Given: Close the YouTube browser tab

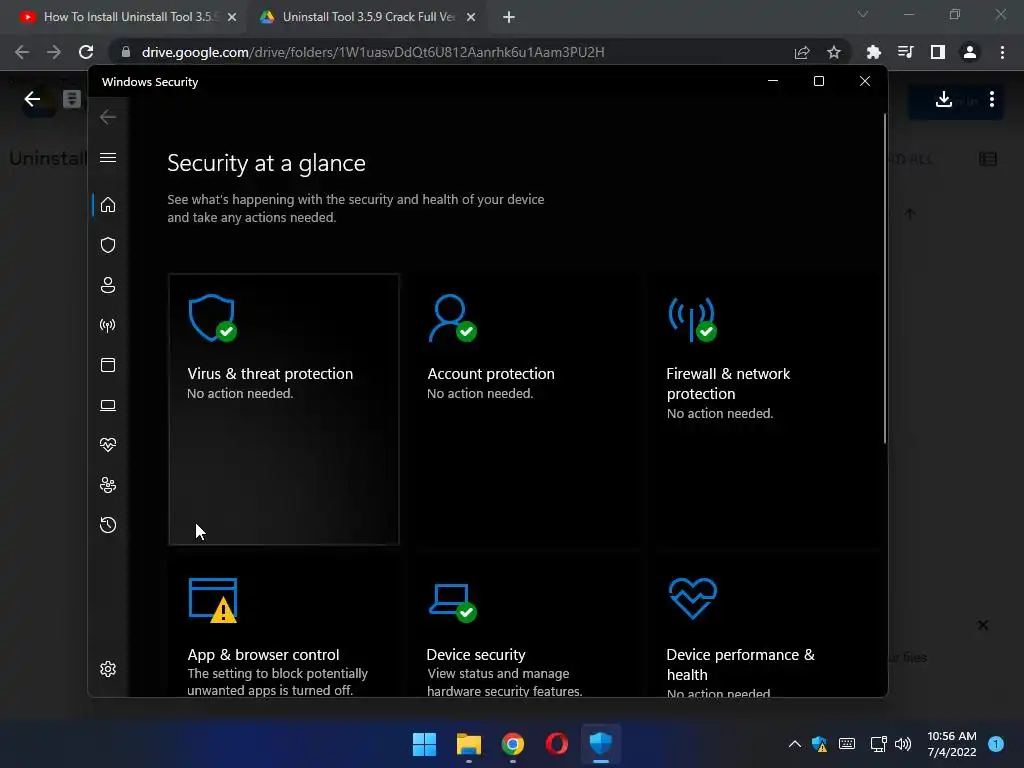Looking at the screenshot, I should [x=232, y=18].
